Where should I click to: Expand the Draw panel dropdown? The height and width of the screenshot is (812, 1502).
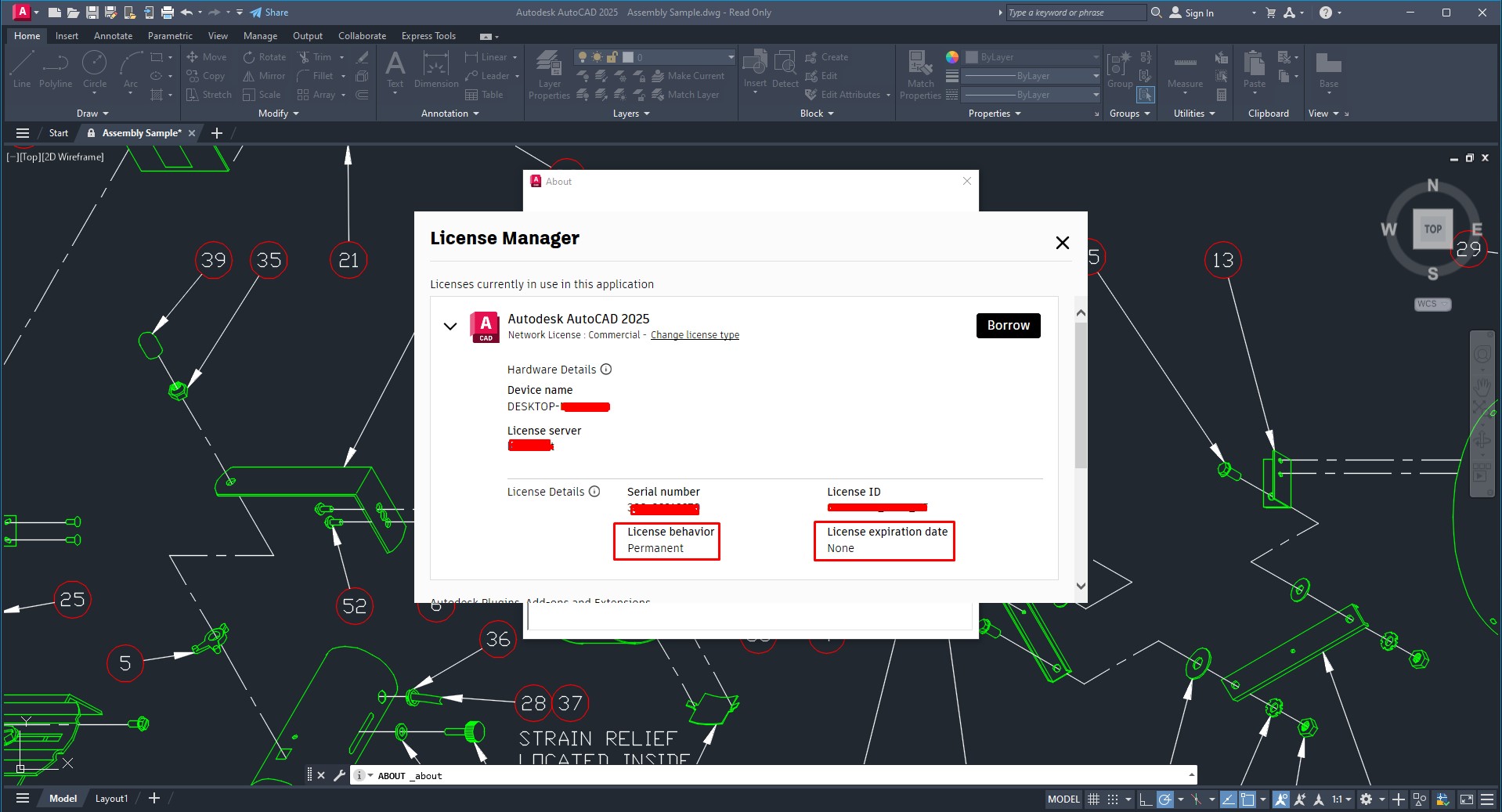[92, 114]
